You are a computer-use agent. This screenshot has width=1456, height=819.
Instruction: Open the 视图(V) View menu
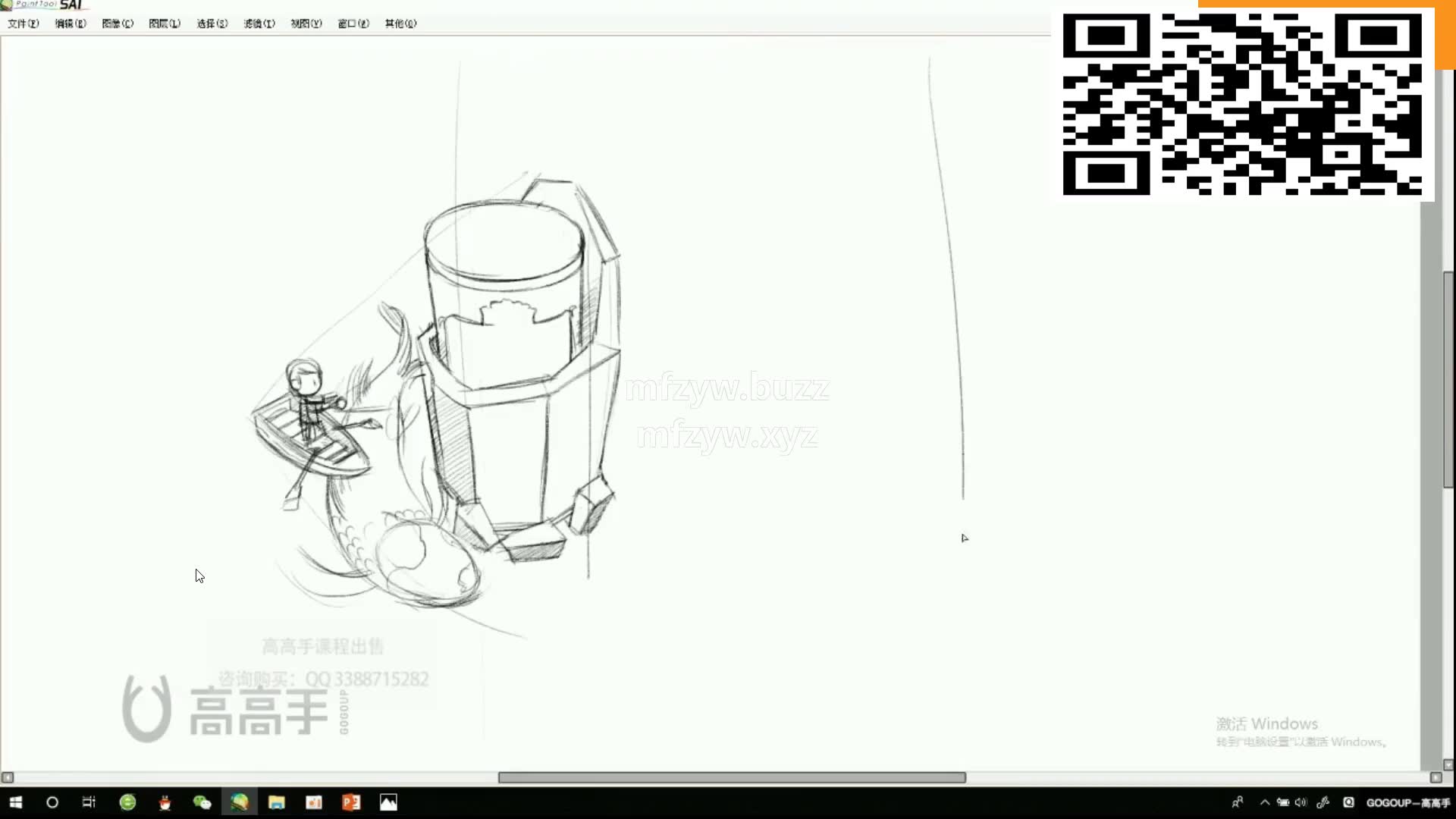point(306,24)
